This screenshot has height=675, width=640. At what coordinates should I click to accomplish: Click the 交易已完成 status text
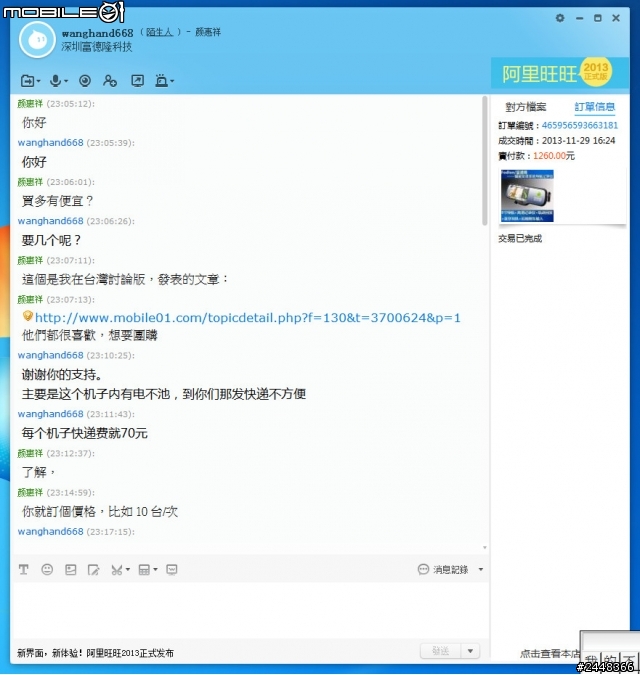pyautogui.click(x=520, y=238)
